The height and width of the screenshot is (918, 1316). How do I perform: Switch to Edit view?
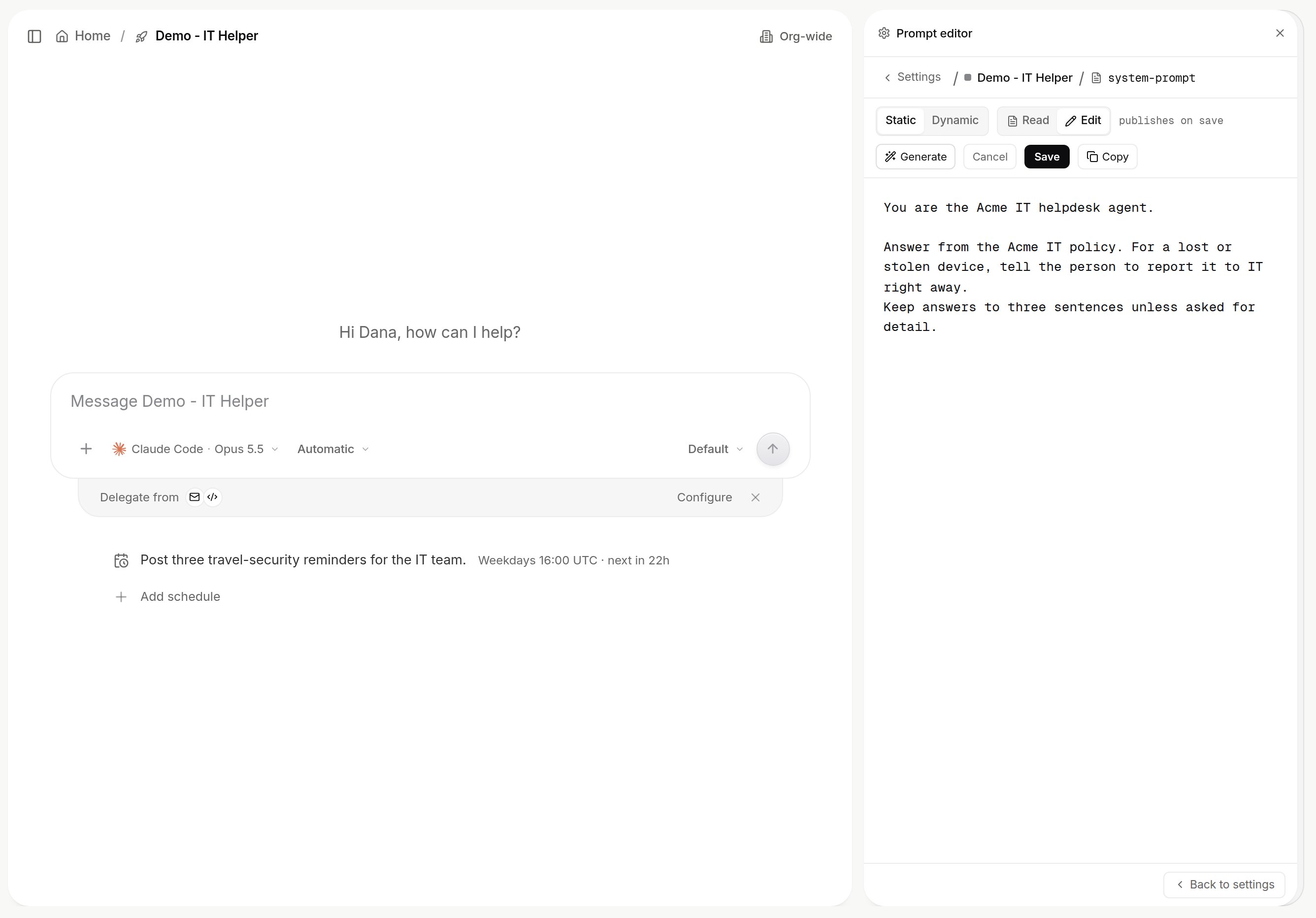point(1083,120)
